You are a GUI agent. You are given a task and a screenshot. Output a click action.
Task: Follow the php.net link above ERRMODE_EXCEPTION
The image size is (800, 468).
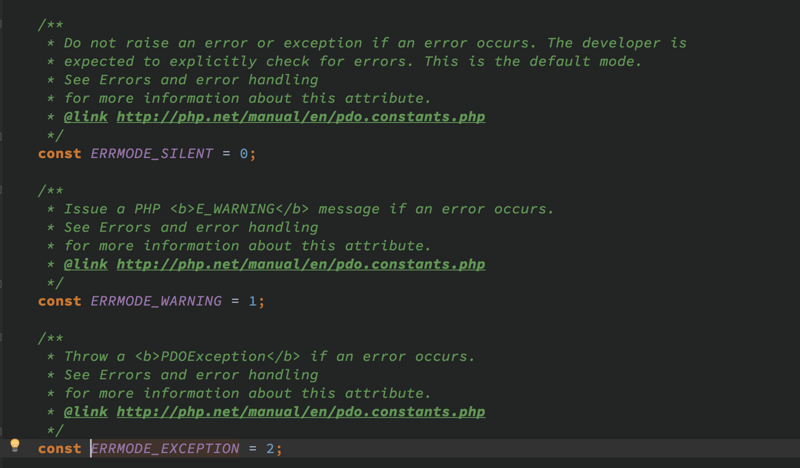point(300,412)
